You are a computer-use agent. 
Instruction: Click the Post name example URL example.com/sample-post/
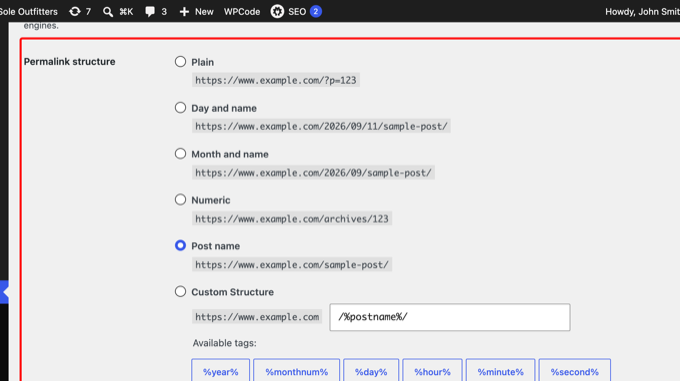(x=292, y=264)
